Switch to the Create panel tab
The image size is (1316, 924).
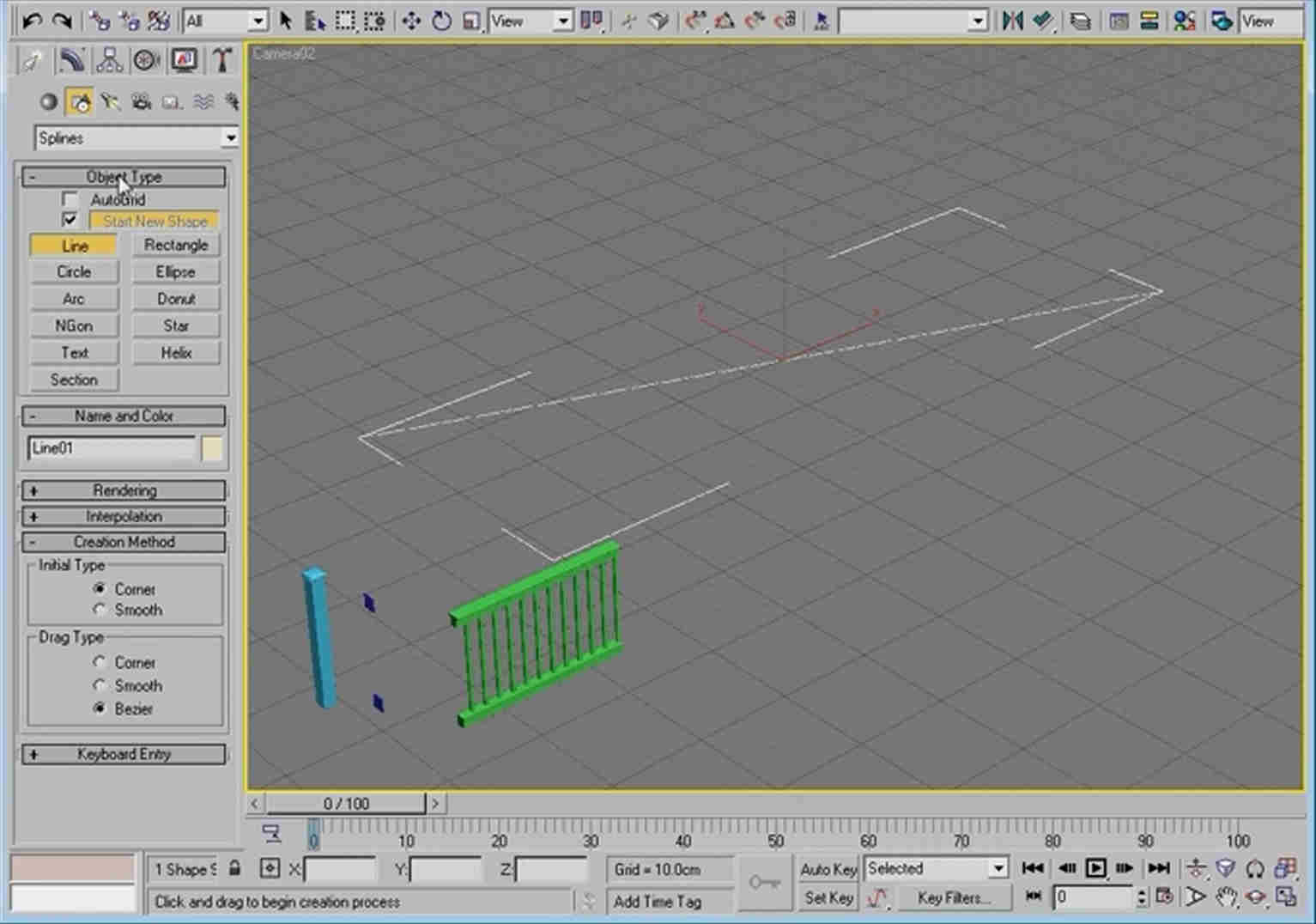[x=33, y=60]
